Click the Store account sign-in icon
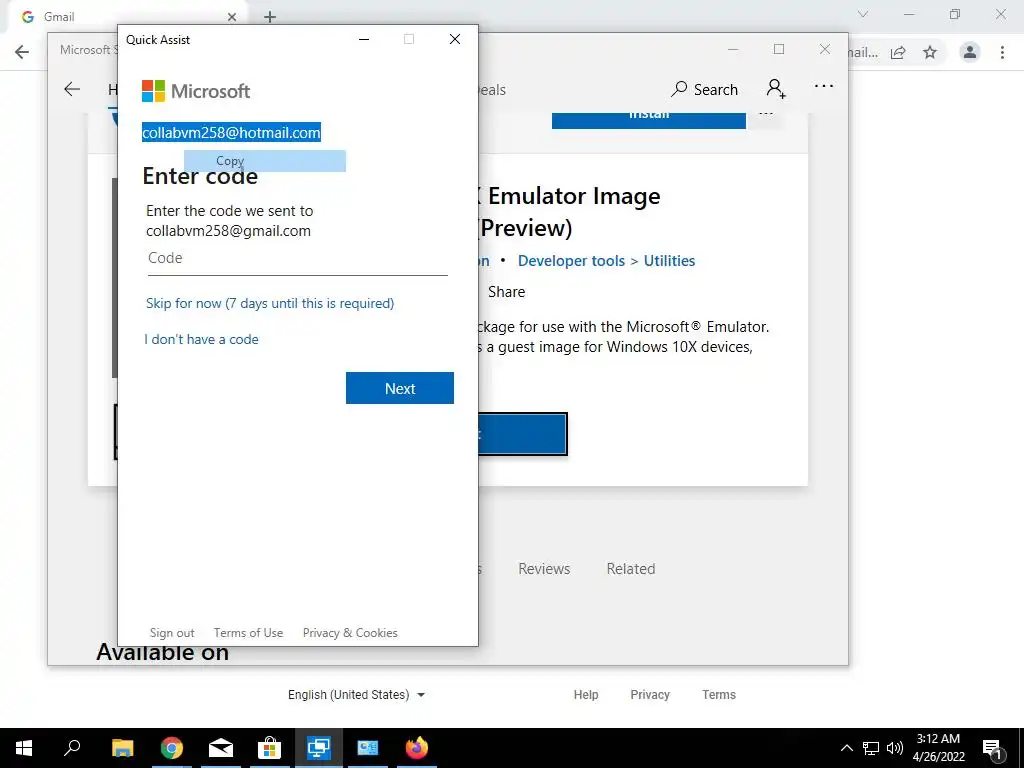This screenshot has width=1024, height=768. pos(776,88)
